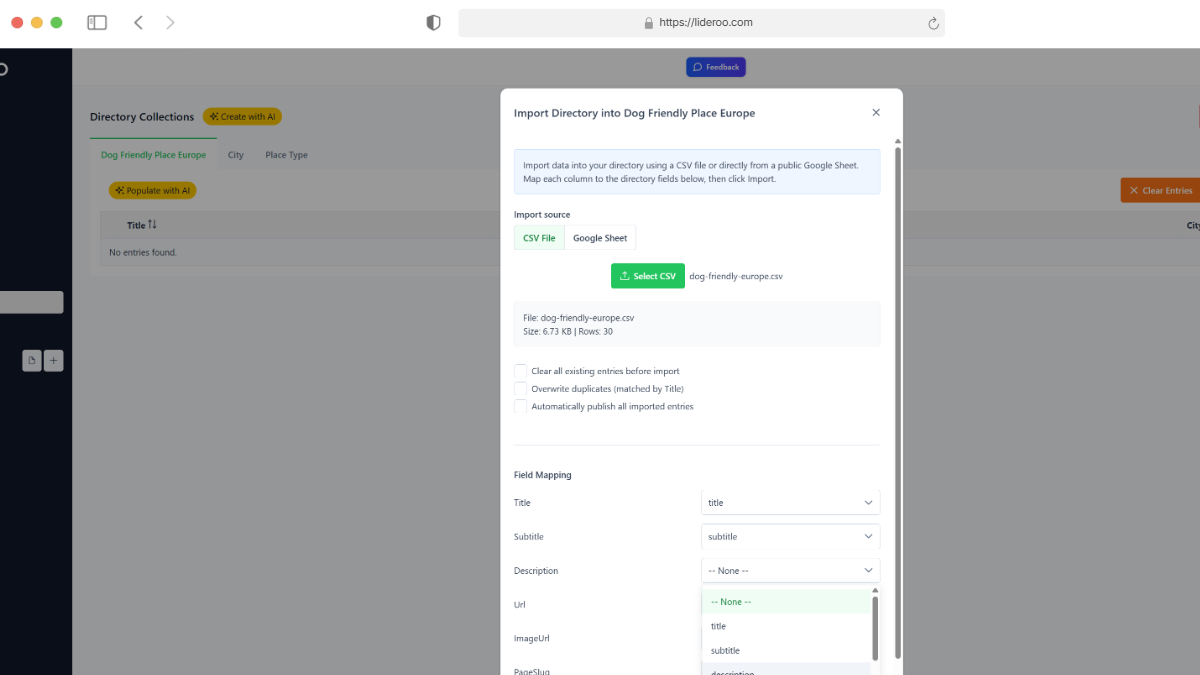Click the new page icon in the sidebar
The width and height of the screenshot is (1200, 675).
click(32, 360)
